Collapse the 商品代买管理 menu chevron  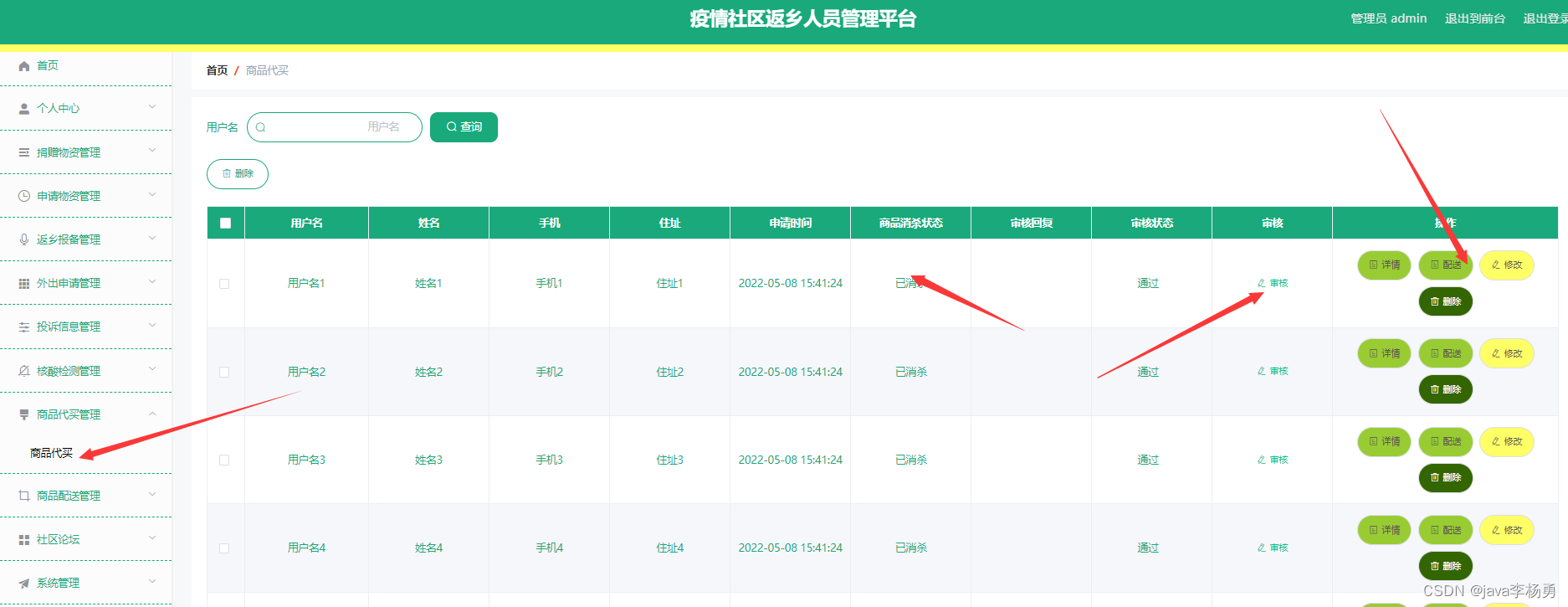[x=152, y=413]
